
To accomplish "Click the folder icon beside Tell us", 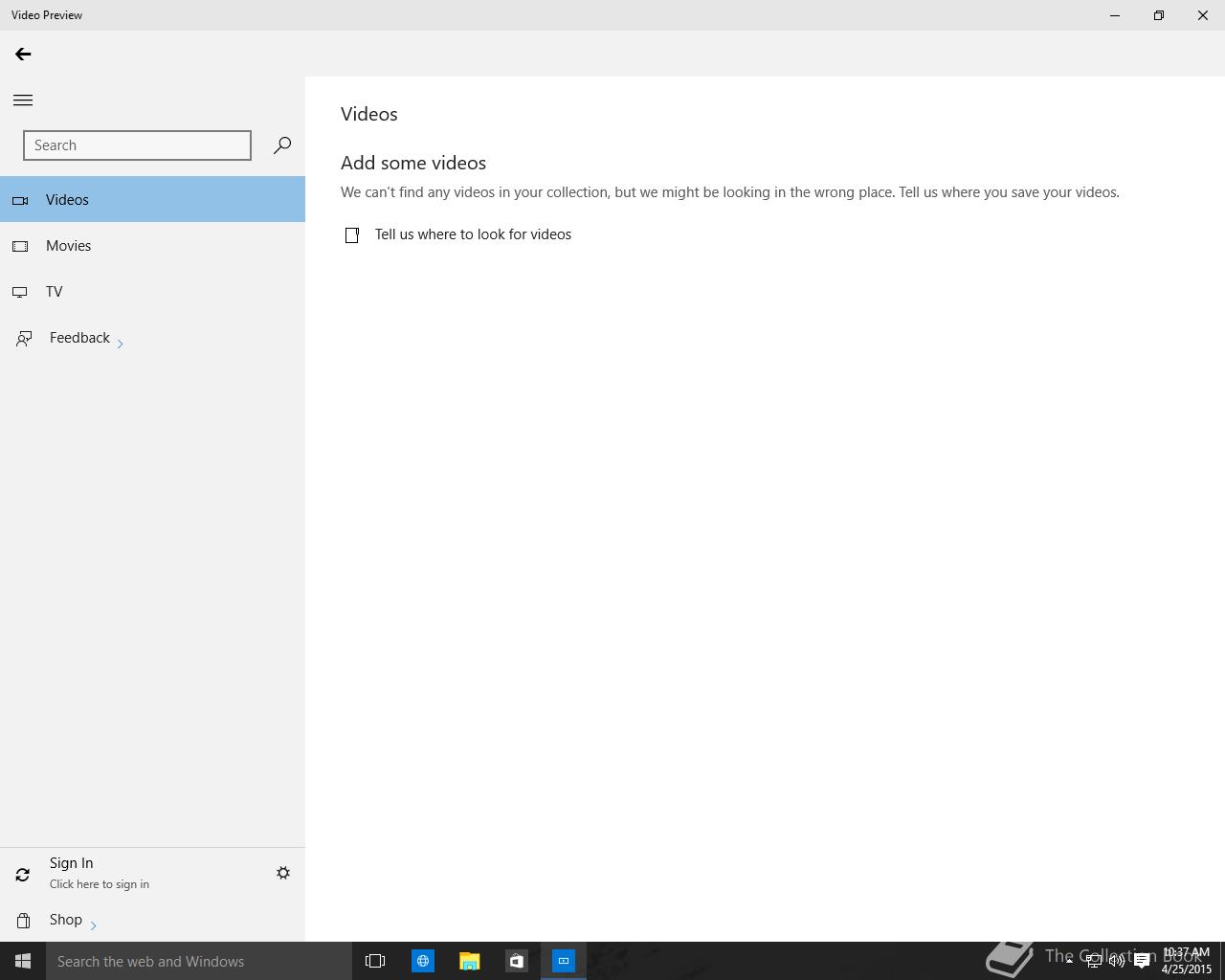I will coord(352,234).
